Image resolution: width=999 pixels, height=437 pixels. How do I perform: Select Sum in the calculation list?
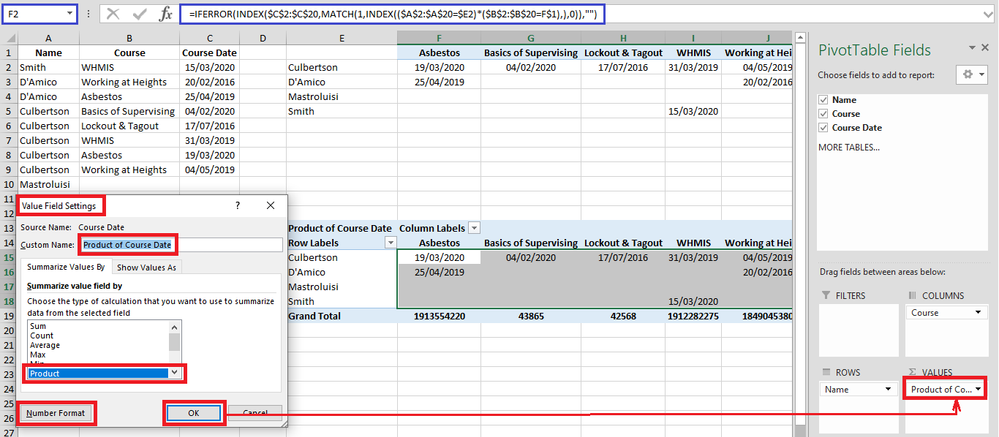coord(38,326)
